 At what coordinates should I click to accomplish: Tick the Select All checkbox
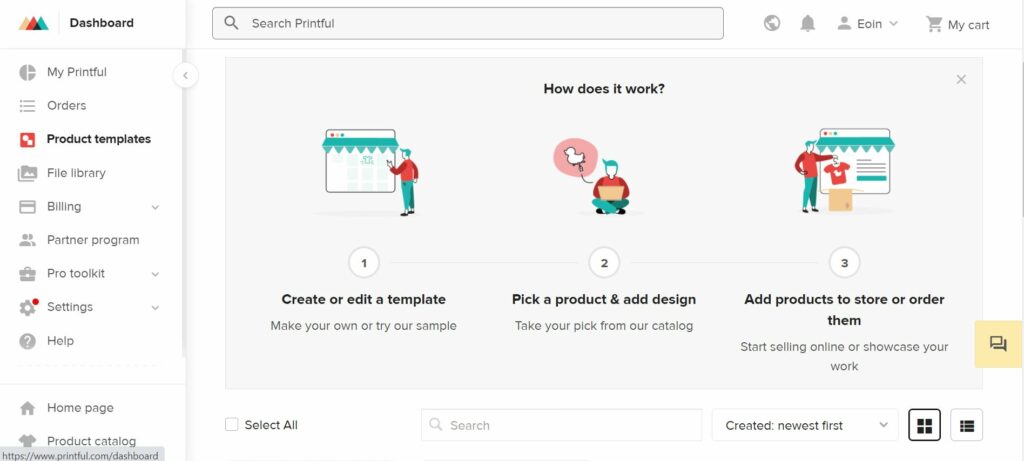pos(231,424)
